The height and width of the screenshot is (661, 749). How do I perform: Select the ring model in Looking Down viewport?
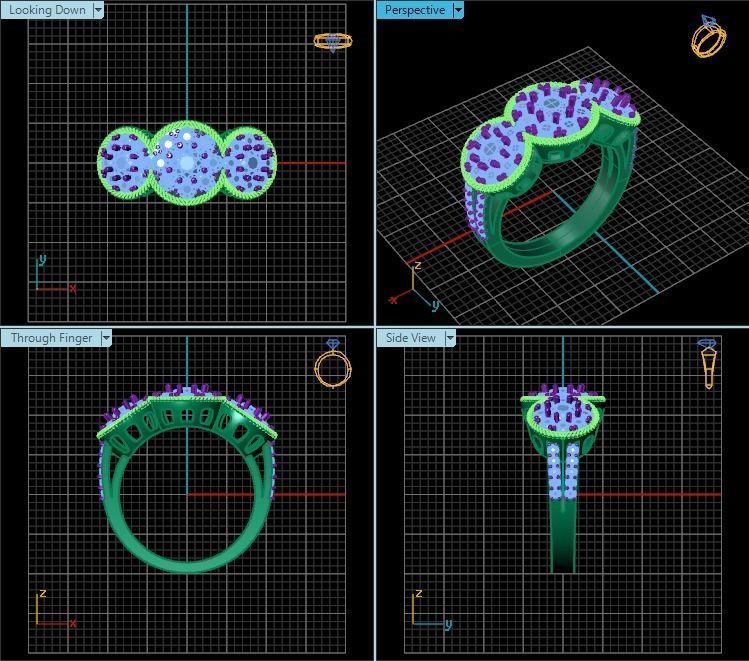(187, 163)
